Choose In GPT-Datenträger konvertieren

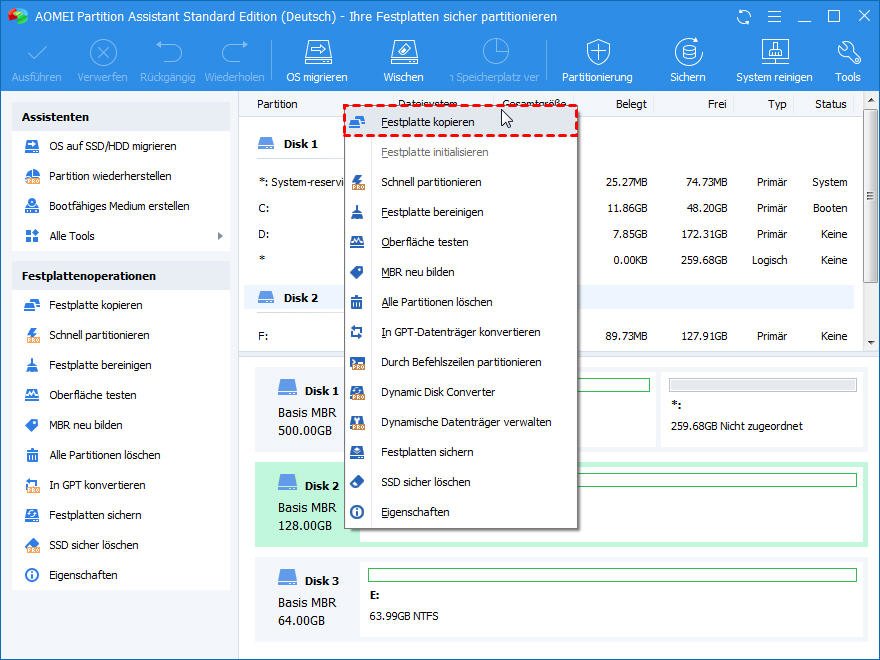click(x=461, y=332)
